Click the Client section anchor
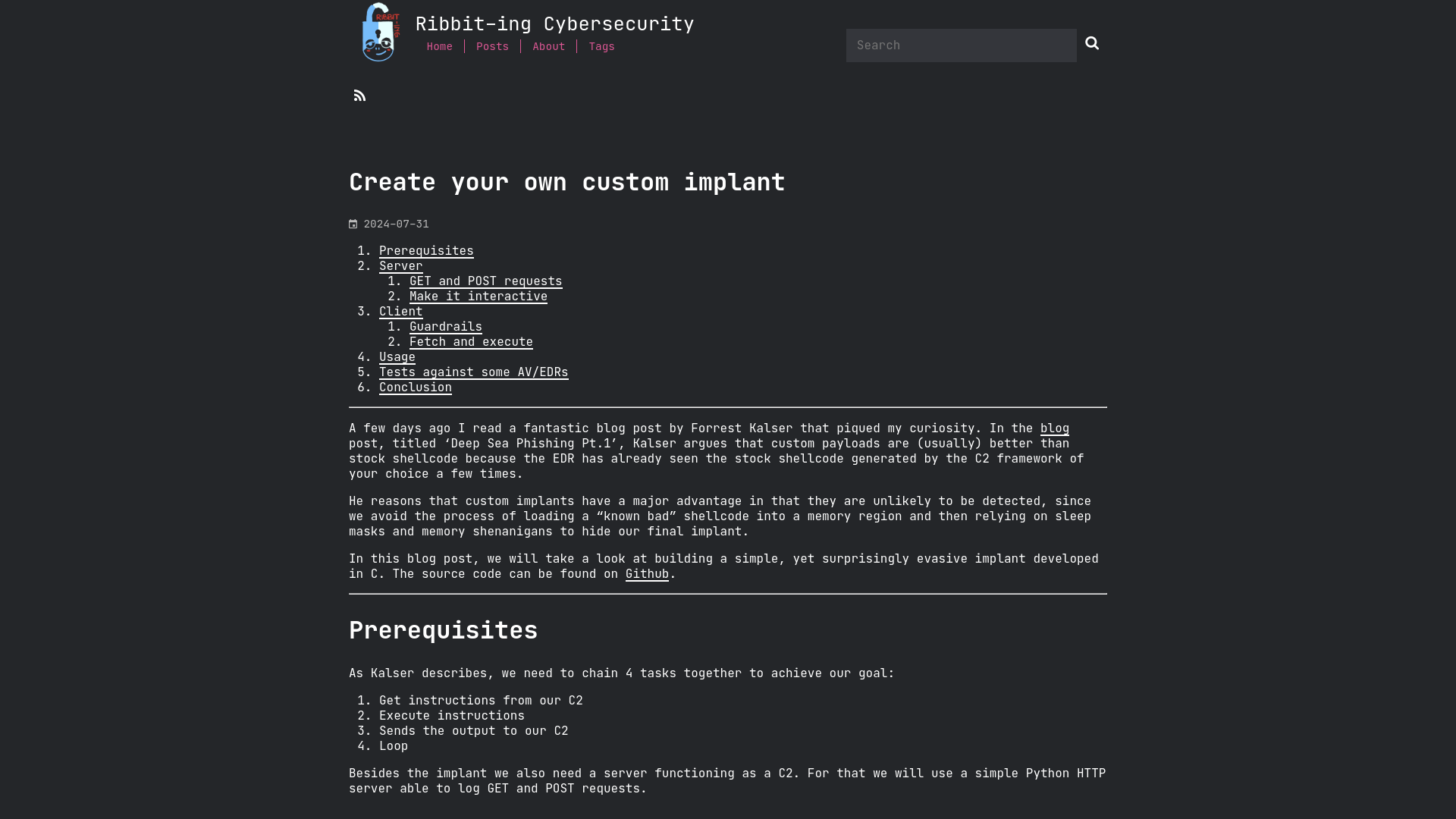 click(400, 311)
